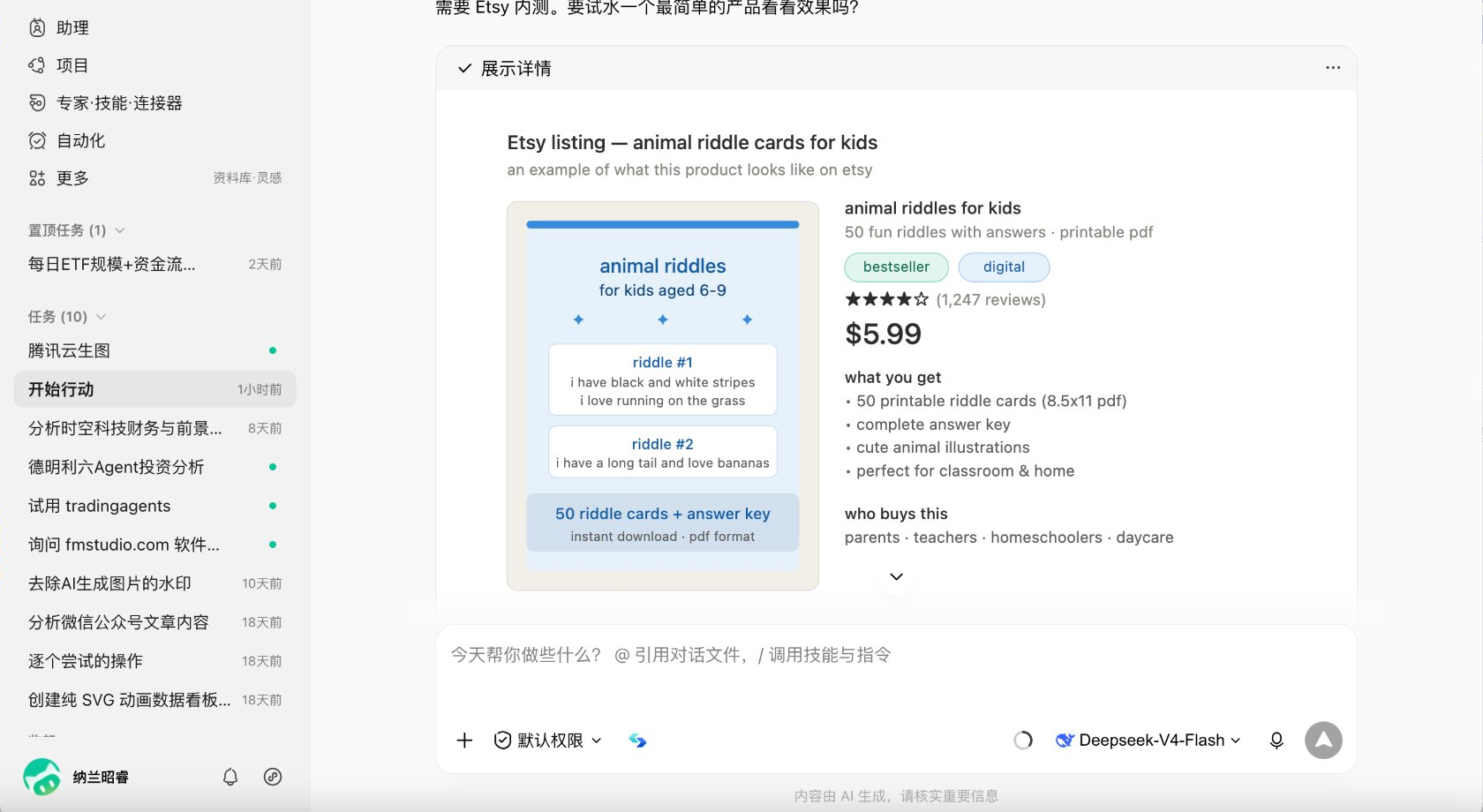1483x812 pixels.
Task: Click 'animal riddles for kids' product title
Action: click(933, 208)
